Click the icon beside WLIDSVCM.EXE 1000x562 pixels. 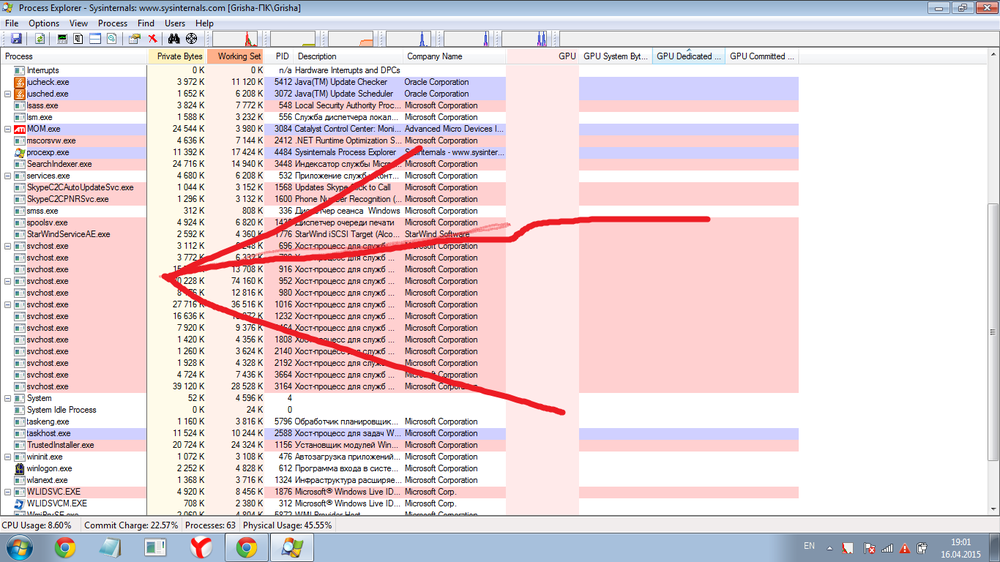20,503
